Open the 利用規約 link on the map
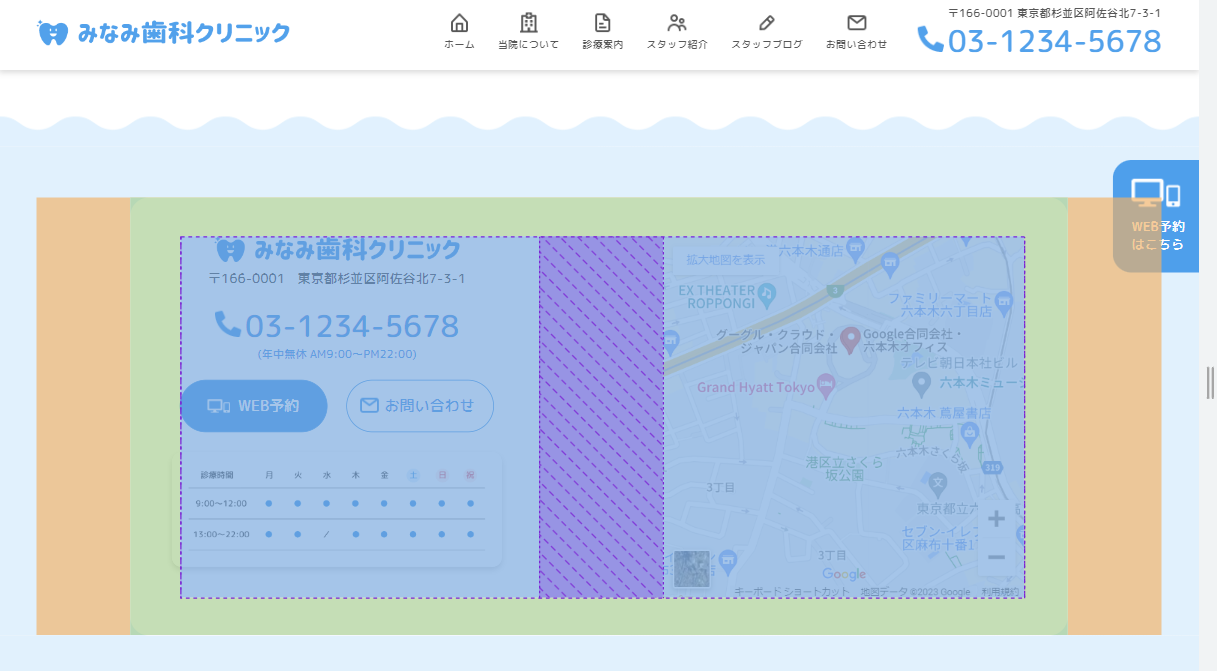The height and width of the screenshot is (671, 1217). click(x=999, y=592)
